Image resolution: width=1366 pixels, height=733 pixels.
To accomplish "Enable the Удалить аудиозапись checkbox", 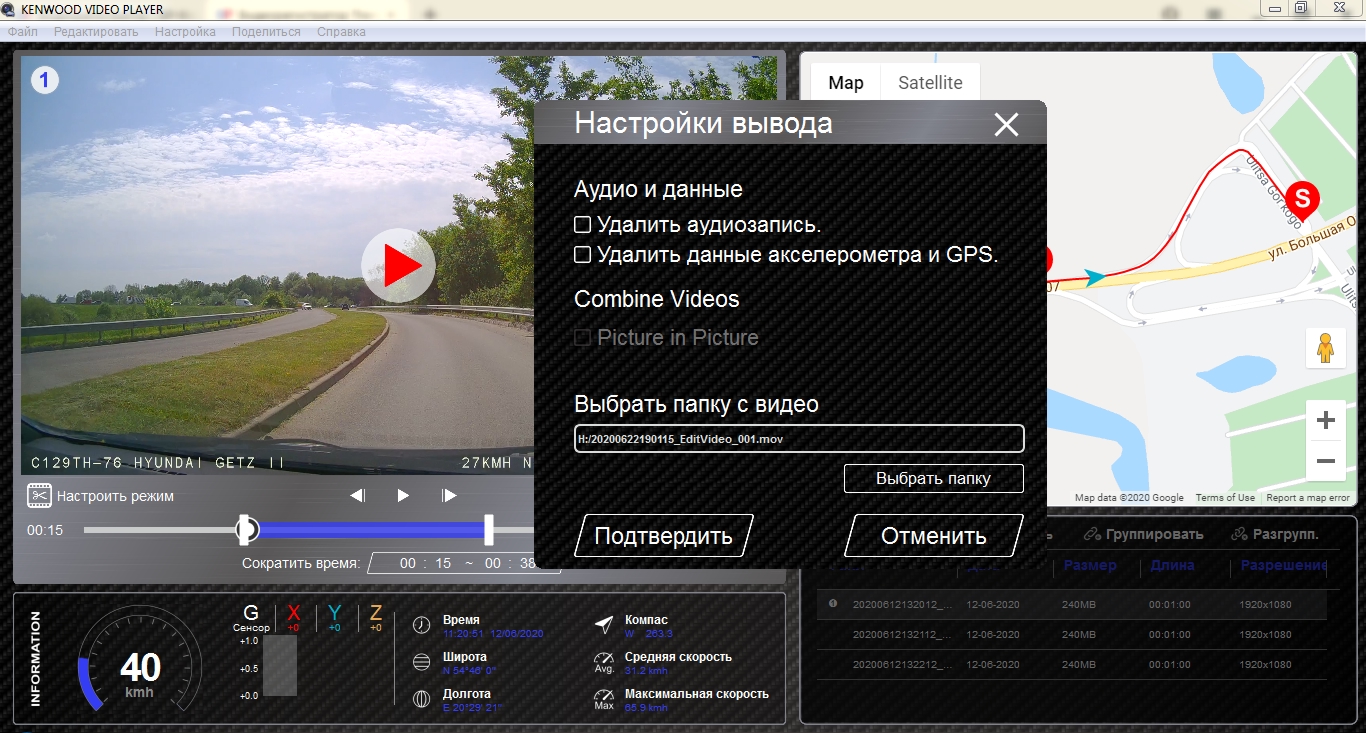I will pyautogui.click(x=582, y=224).
